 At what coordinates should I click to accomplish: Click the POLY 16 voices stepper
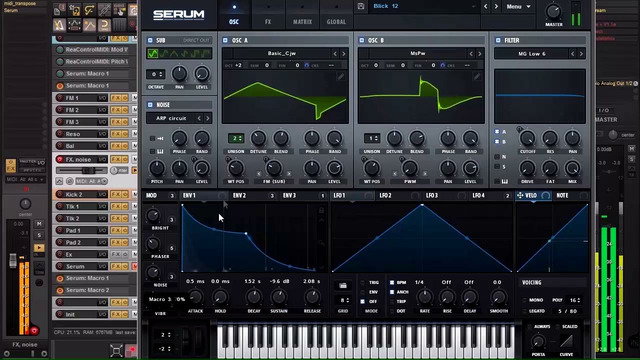[x=575, y=300]
